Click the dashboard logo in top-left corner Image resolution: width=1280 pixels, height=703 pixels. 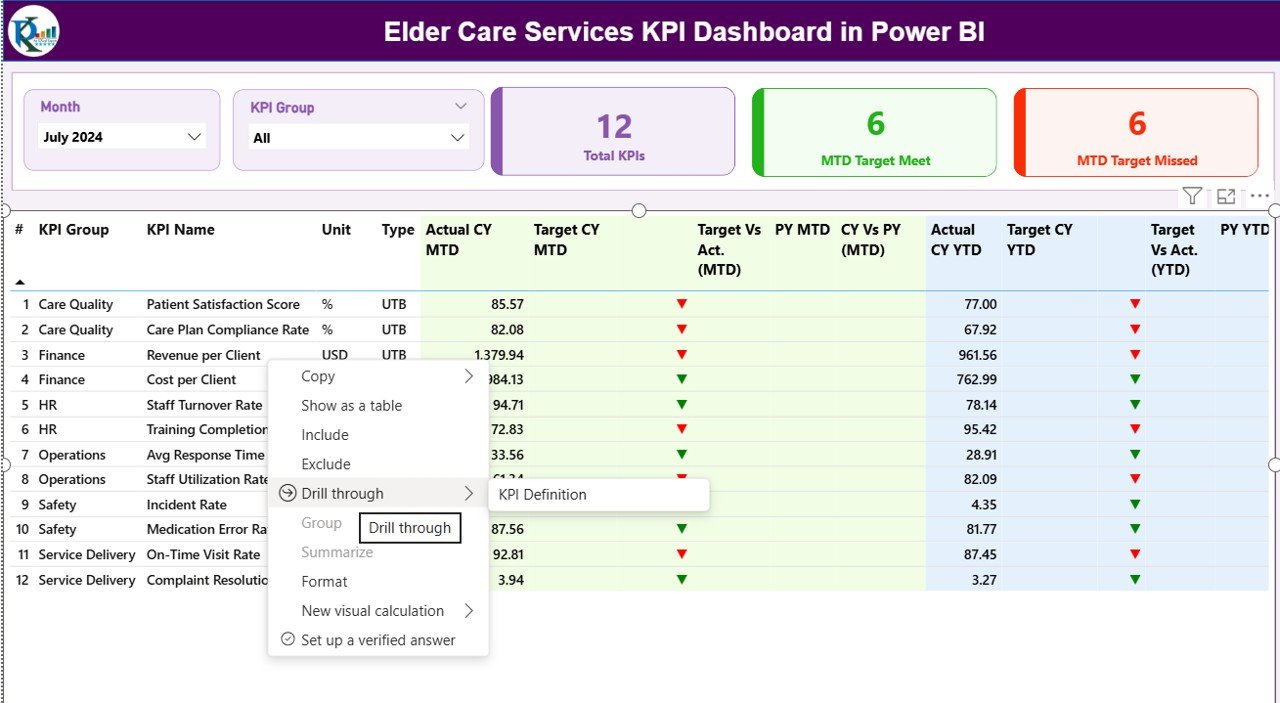[34, 31]
